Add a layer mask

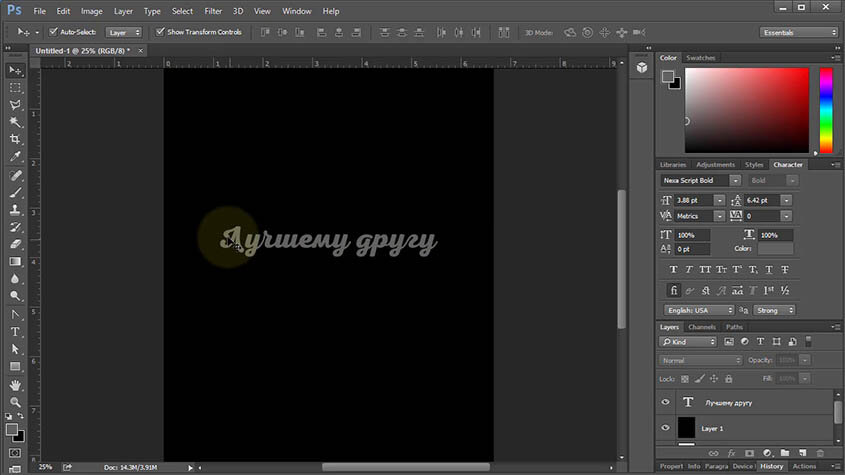tap(749, 453)
